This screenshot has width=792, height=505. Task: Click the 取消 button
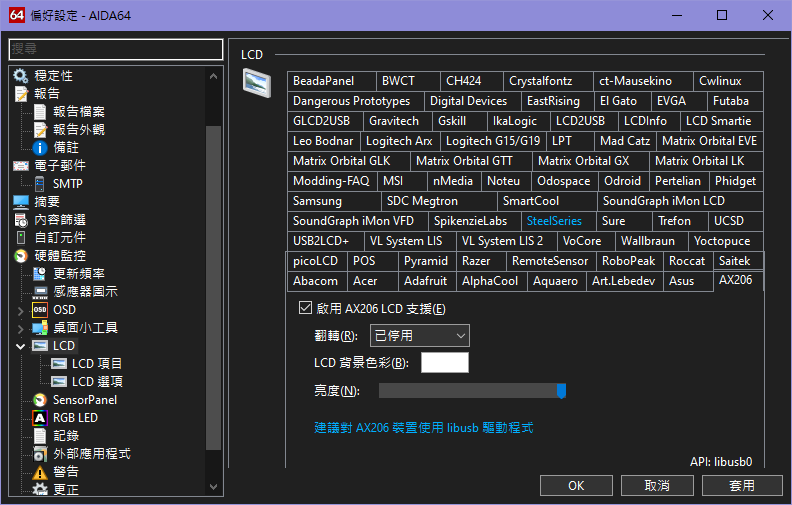pos(657,486)
